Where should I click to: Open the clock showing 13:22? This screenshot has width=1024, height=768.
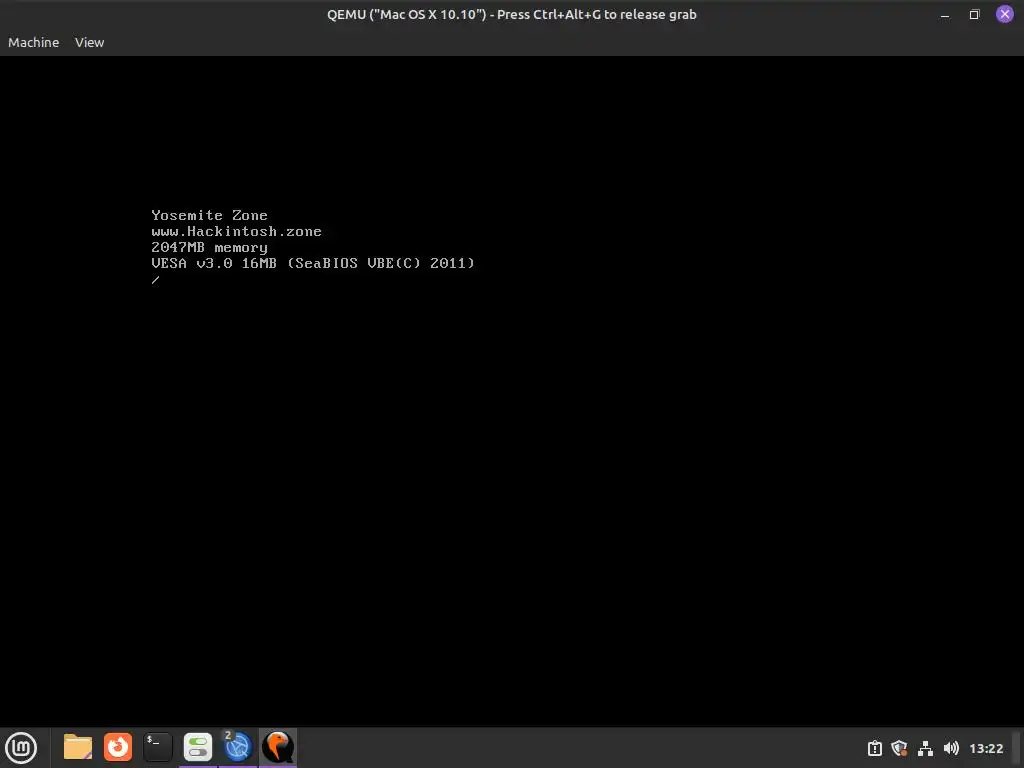pos(986,748)
